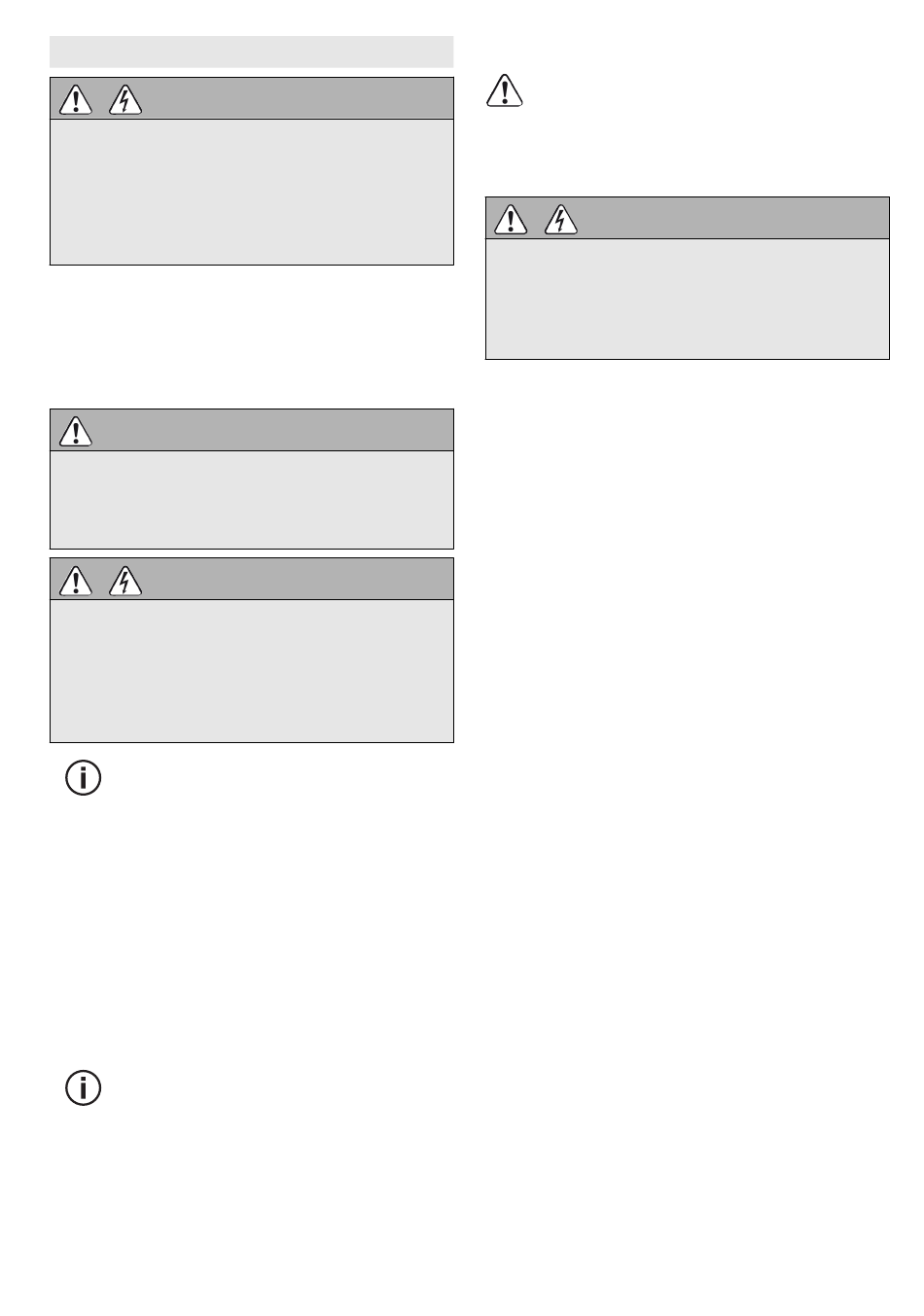Click the dark header strip of the top-left warning box
This screenshot has height=1316, width=924.
click(x=252, y=98)
